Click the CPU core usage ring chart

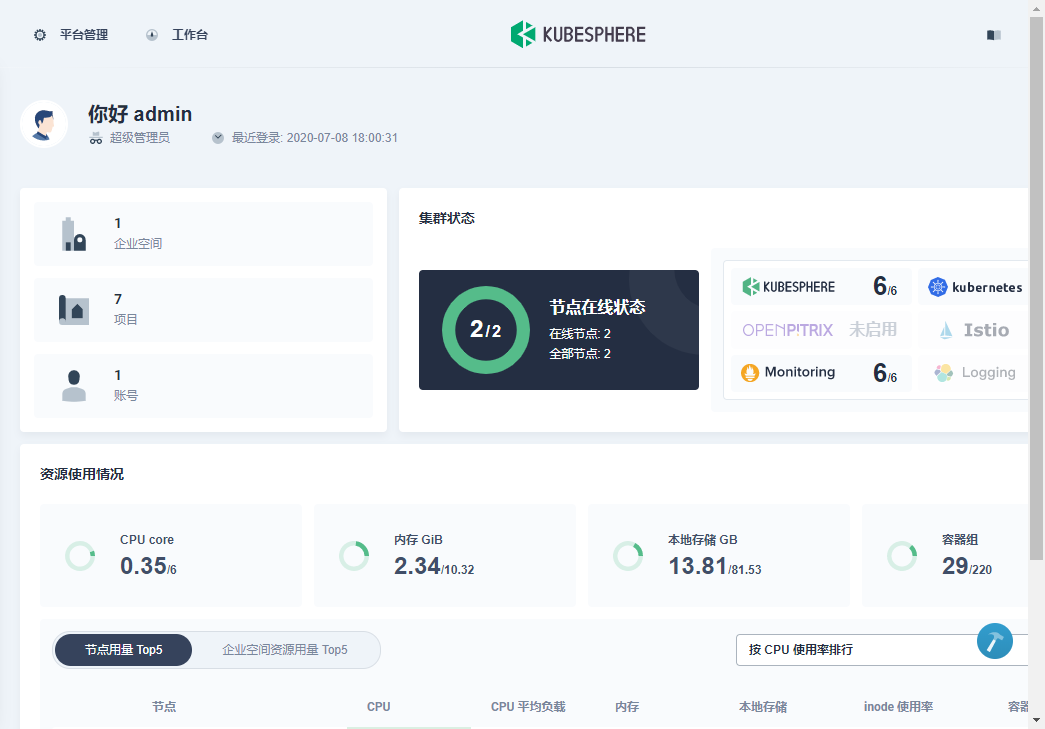tap(80, 556)
